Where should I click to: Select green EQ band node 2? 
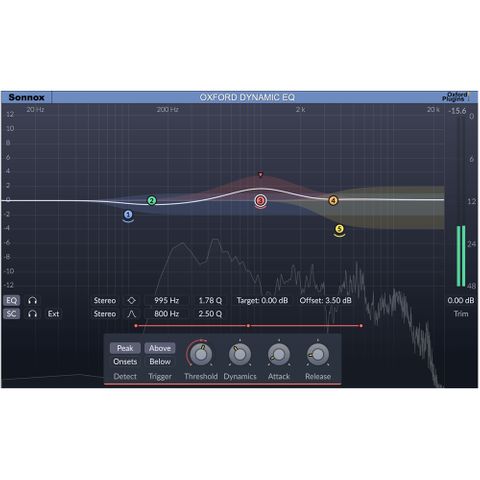pyautogui.click(x=152, y=201)
